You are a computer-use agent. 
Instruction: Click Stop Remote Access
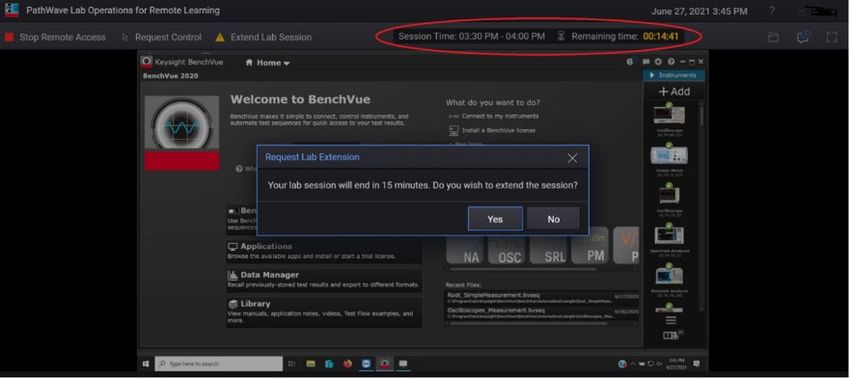[56, 37]
